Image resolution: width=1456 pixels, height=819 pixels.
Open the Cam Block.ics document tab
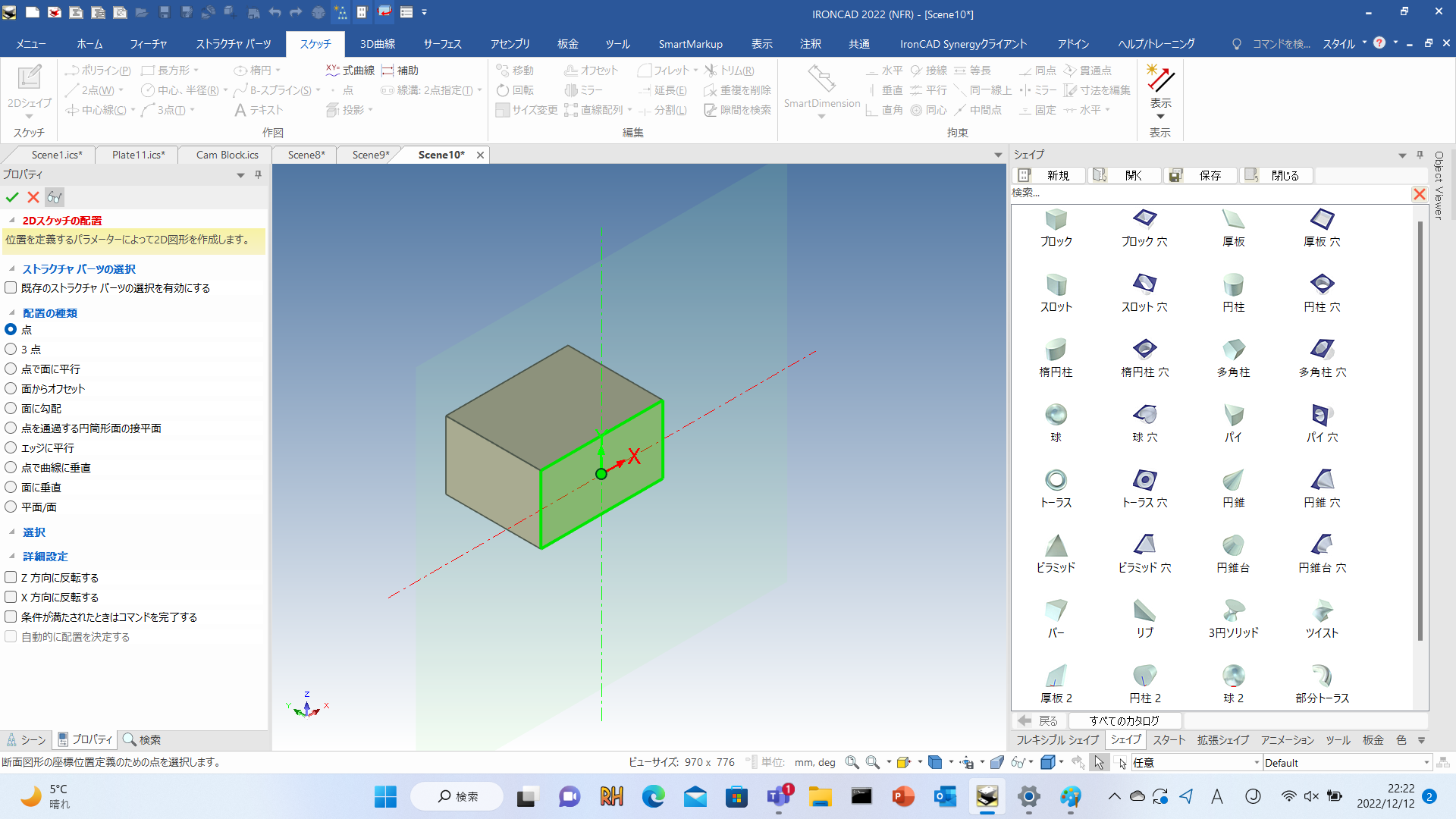[x=227, y=155]
